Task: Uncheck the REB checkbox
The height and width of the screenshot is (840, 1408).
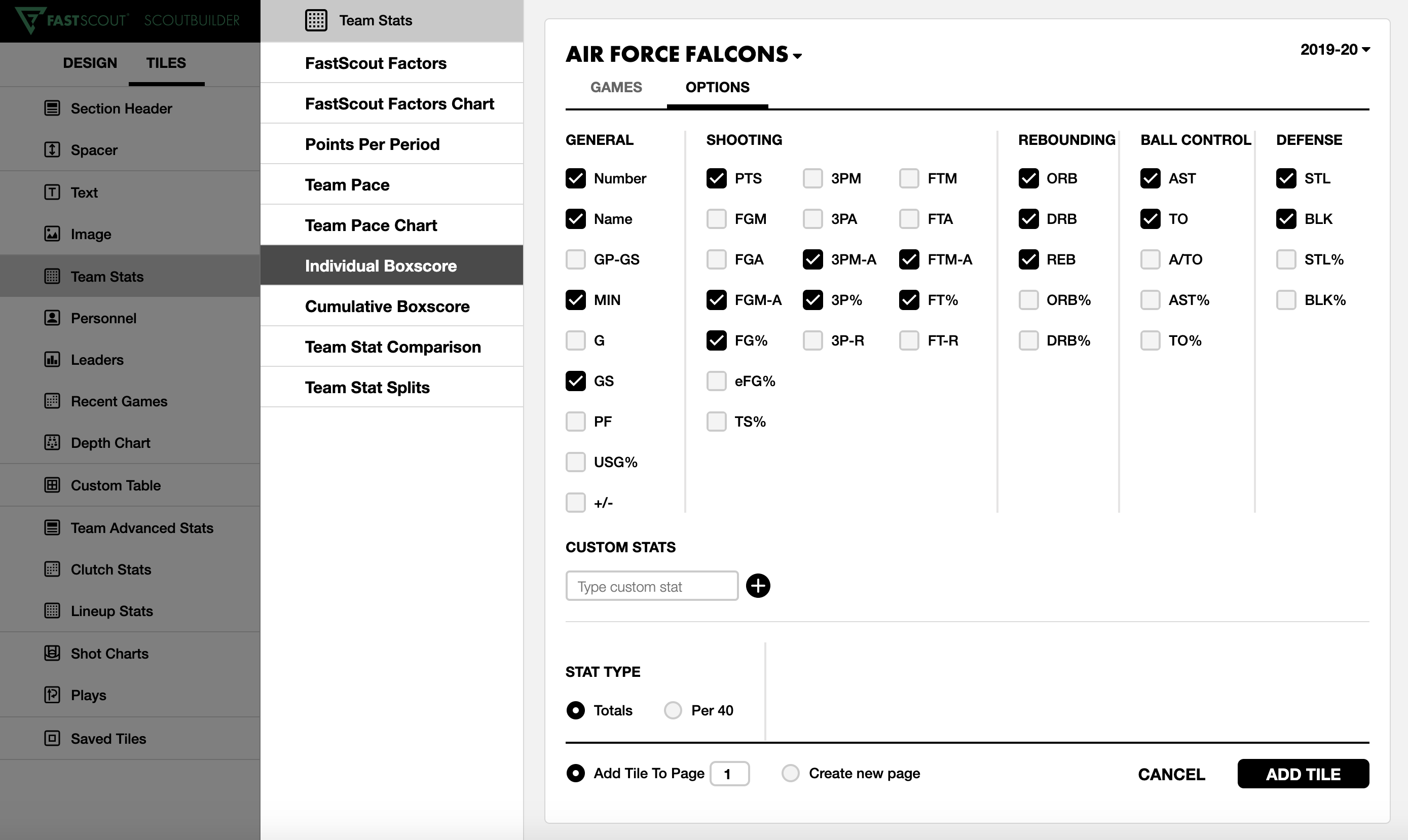Action: pos(1029,259)
